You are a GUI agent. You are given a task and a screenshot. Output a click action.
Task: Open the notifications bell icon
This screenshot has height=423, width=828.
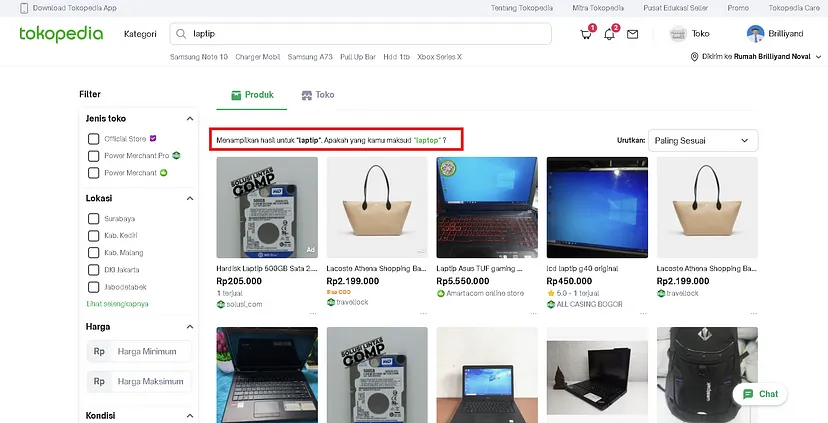[x=609, y=34]
